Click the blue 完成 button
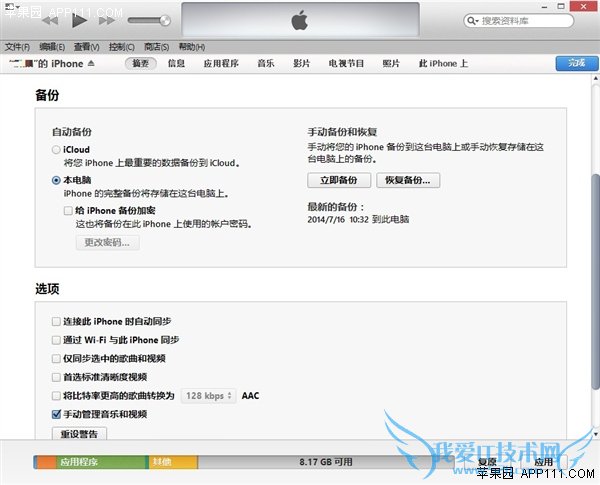600x485 pixels. click(x=577, y=63)
